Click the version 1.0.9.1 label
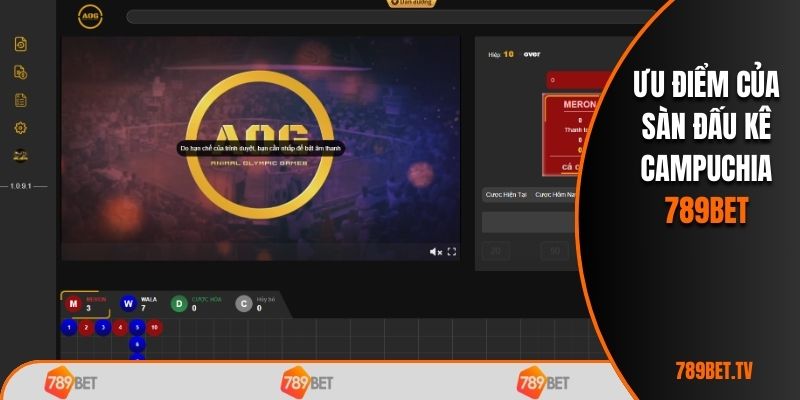This screenshot has height=400, width=800. (20, 186)
